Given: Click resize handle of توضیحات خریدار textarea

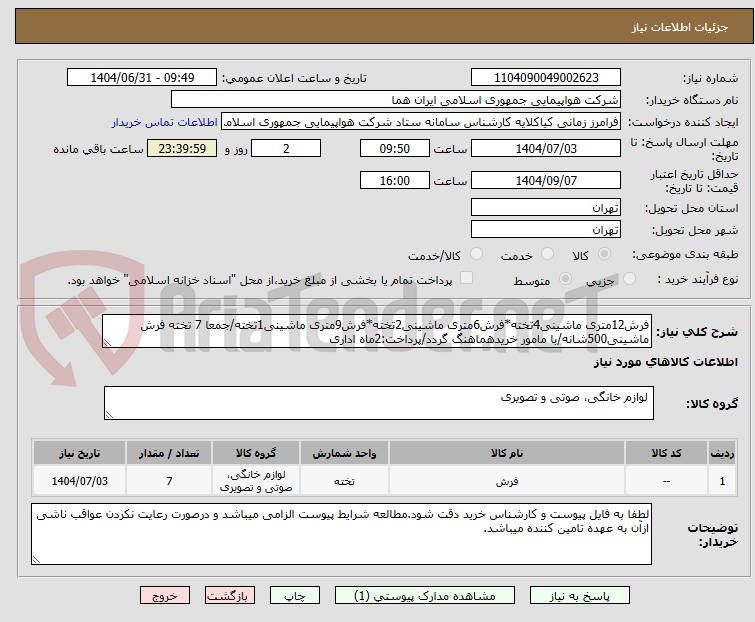Looking at the screenshot, I should click(x=36, y=560).
